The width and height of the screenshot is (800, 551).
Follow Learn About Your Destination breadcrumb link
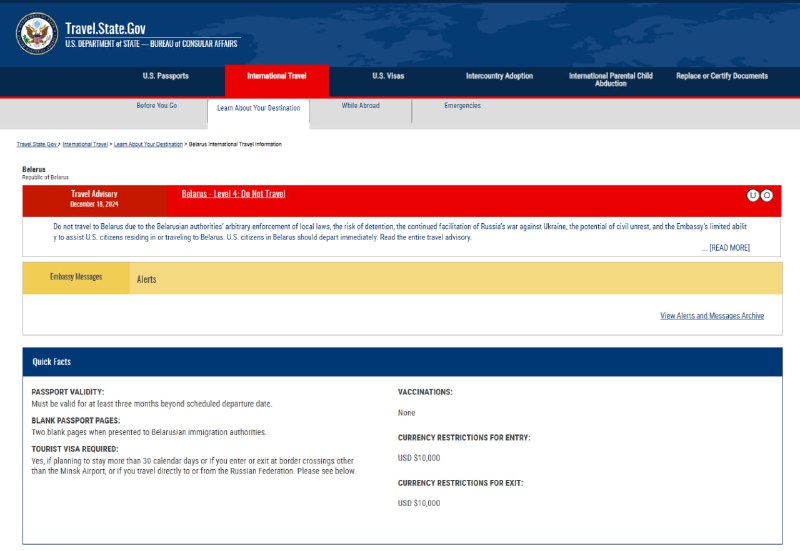pos(148,144)
